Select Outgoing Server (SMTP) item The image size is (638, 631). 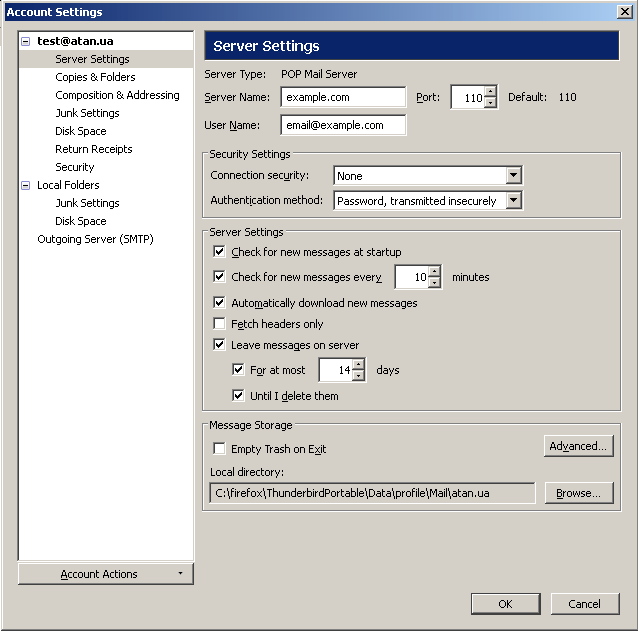(95, 239)
